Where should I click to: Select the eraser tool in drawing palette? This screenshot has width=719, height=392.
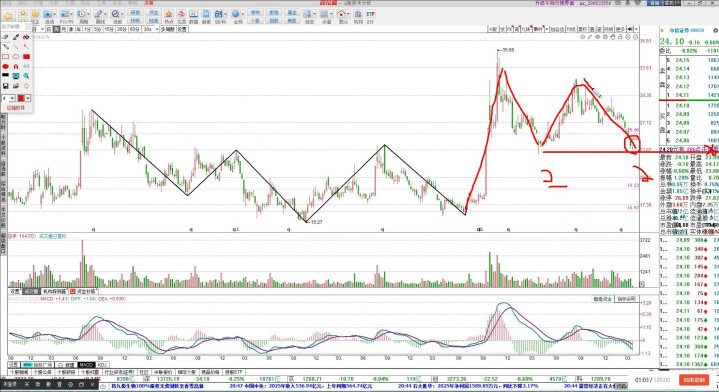[x=6, y=37]
